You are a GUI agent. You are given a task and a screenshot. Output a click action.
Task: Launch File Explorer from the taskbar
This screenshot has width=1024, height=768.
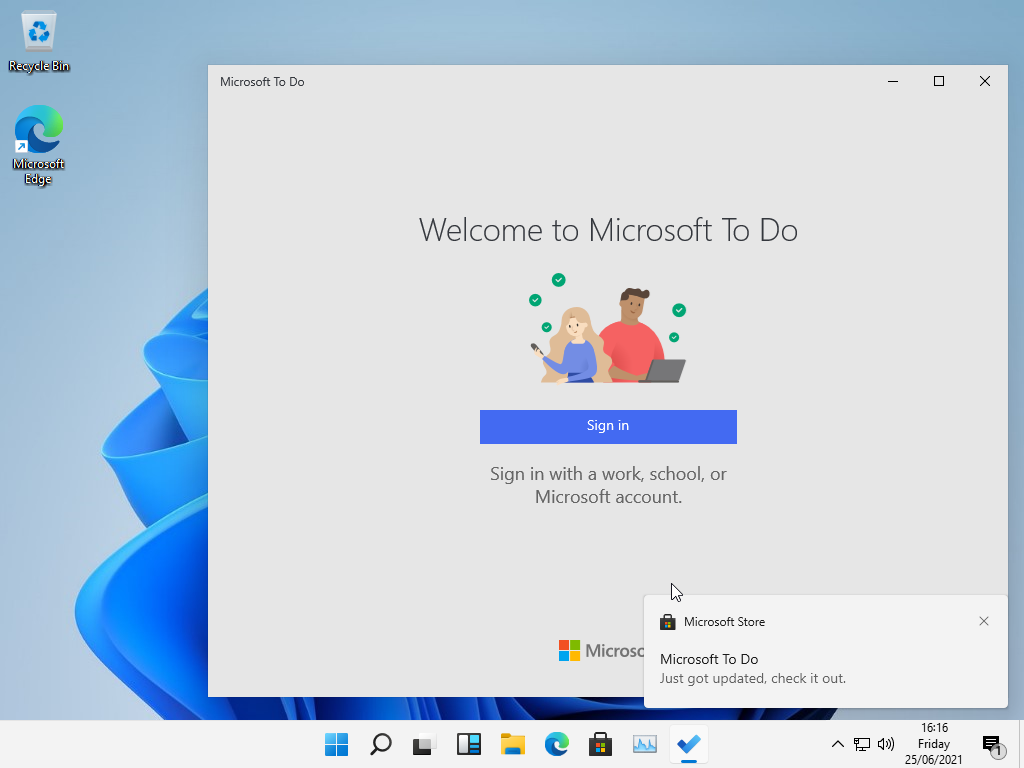coord(513,744)
